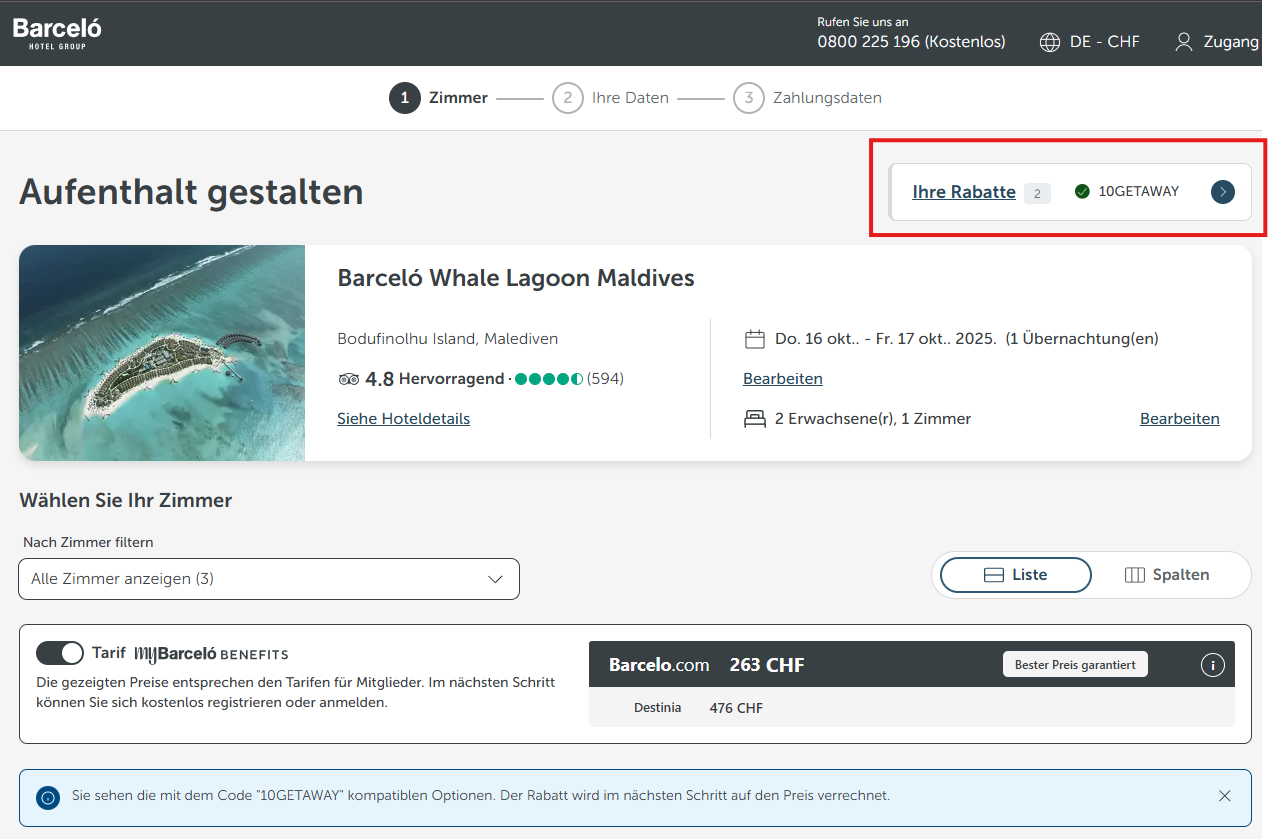Click the Barceló Hotel Group logo
Screen dimensions: 1268x839
tap(57, 33)
